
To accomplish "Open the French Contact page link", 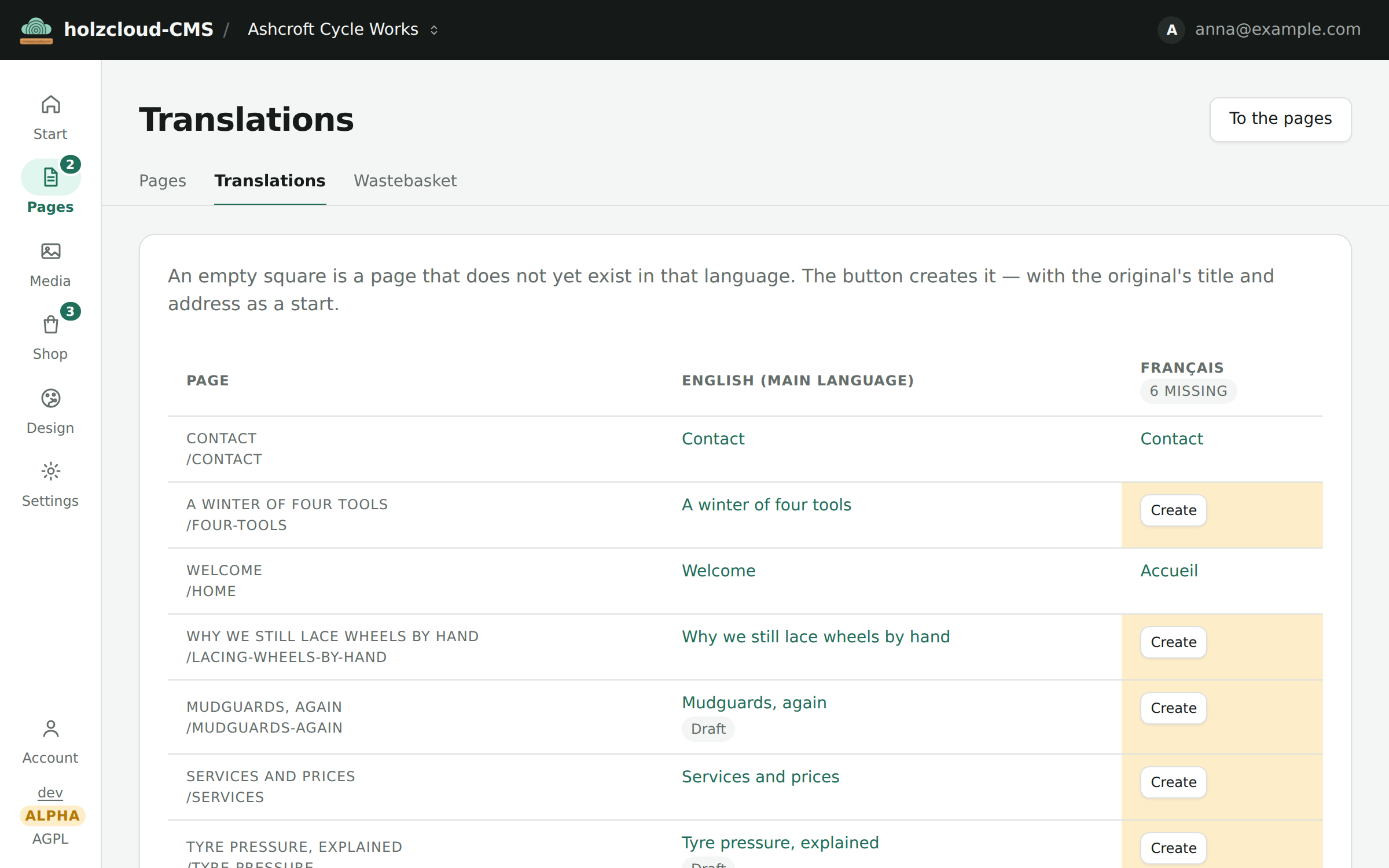I will point(1171,439).
